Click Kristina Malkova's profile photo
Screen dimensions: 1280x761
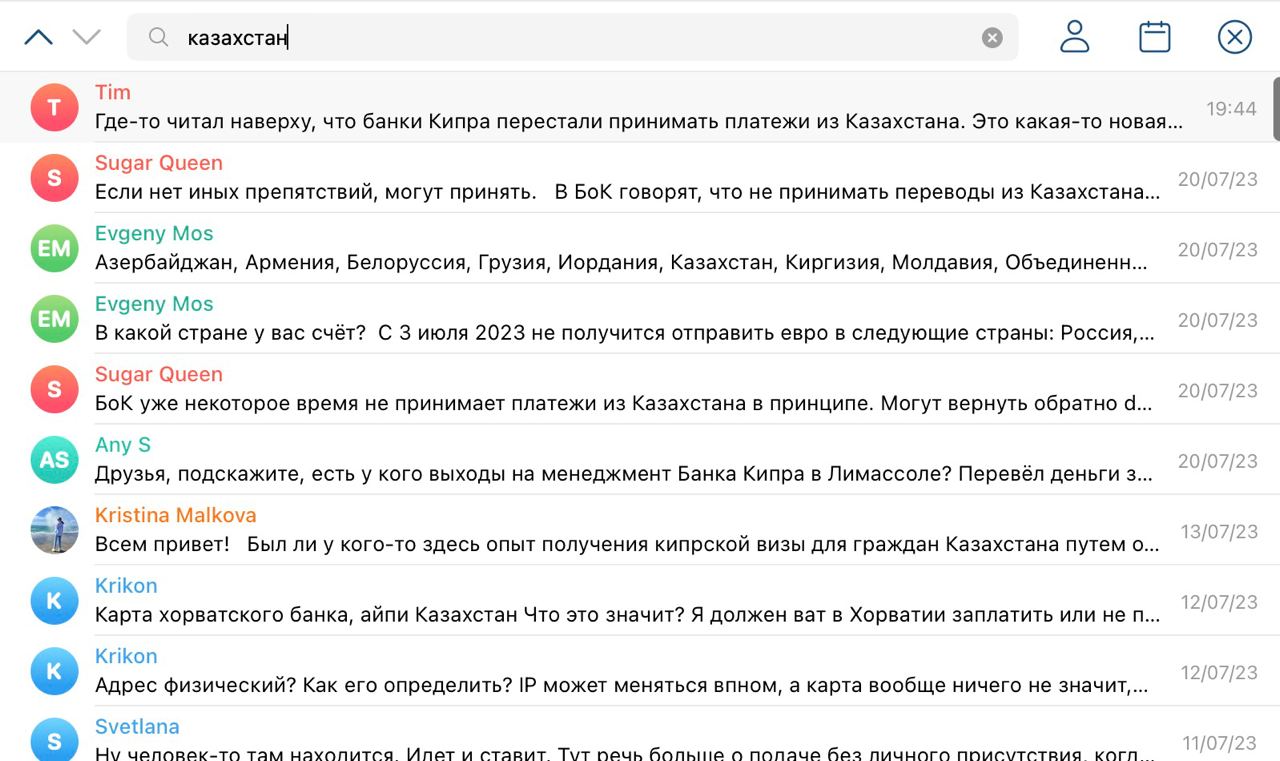[x=54, y=530]
